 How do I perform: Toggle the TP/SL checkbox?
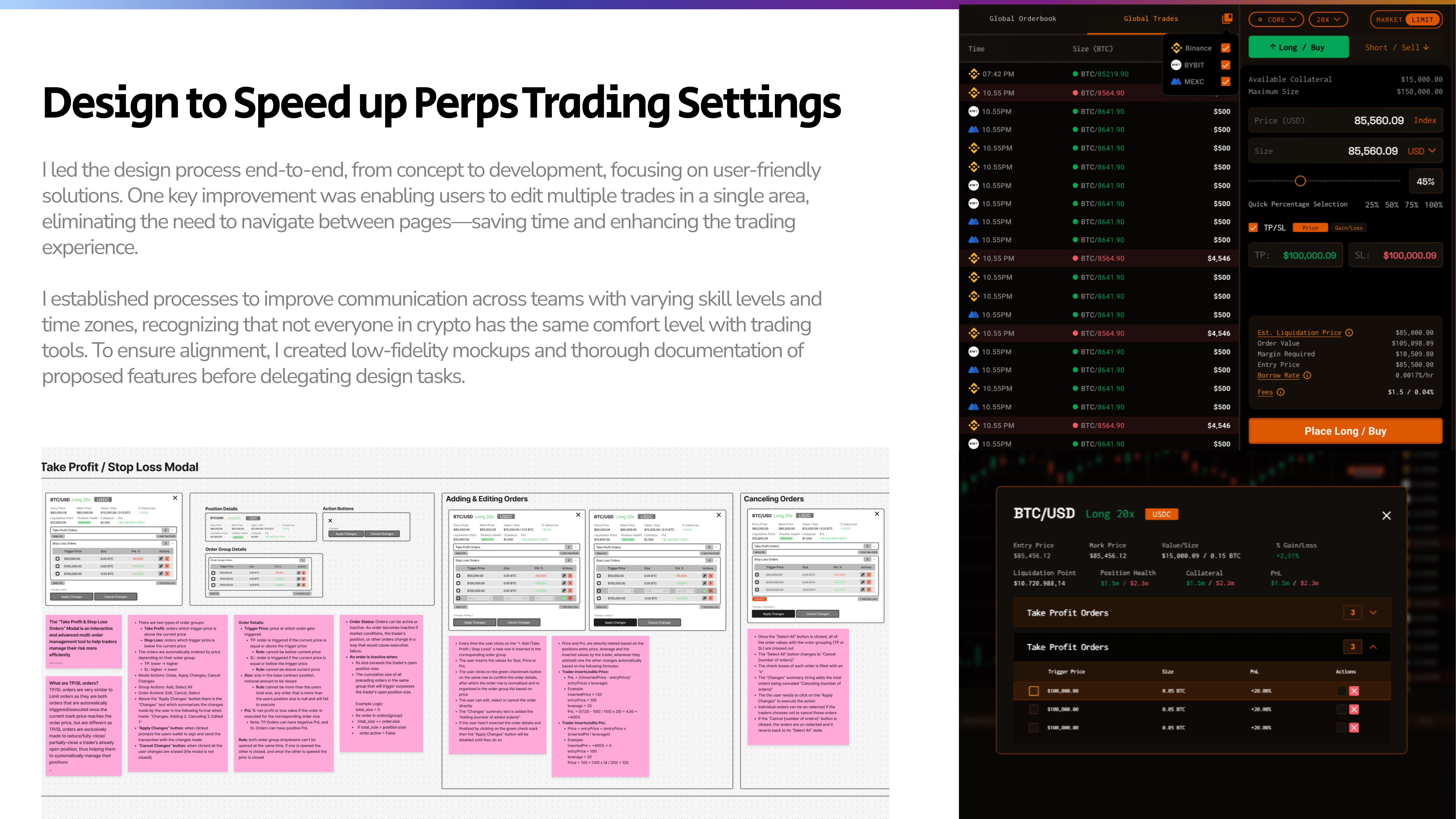tap(1253, 228)
